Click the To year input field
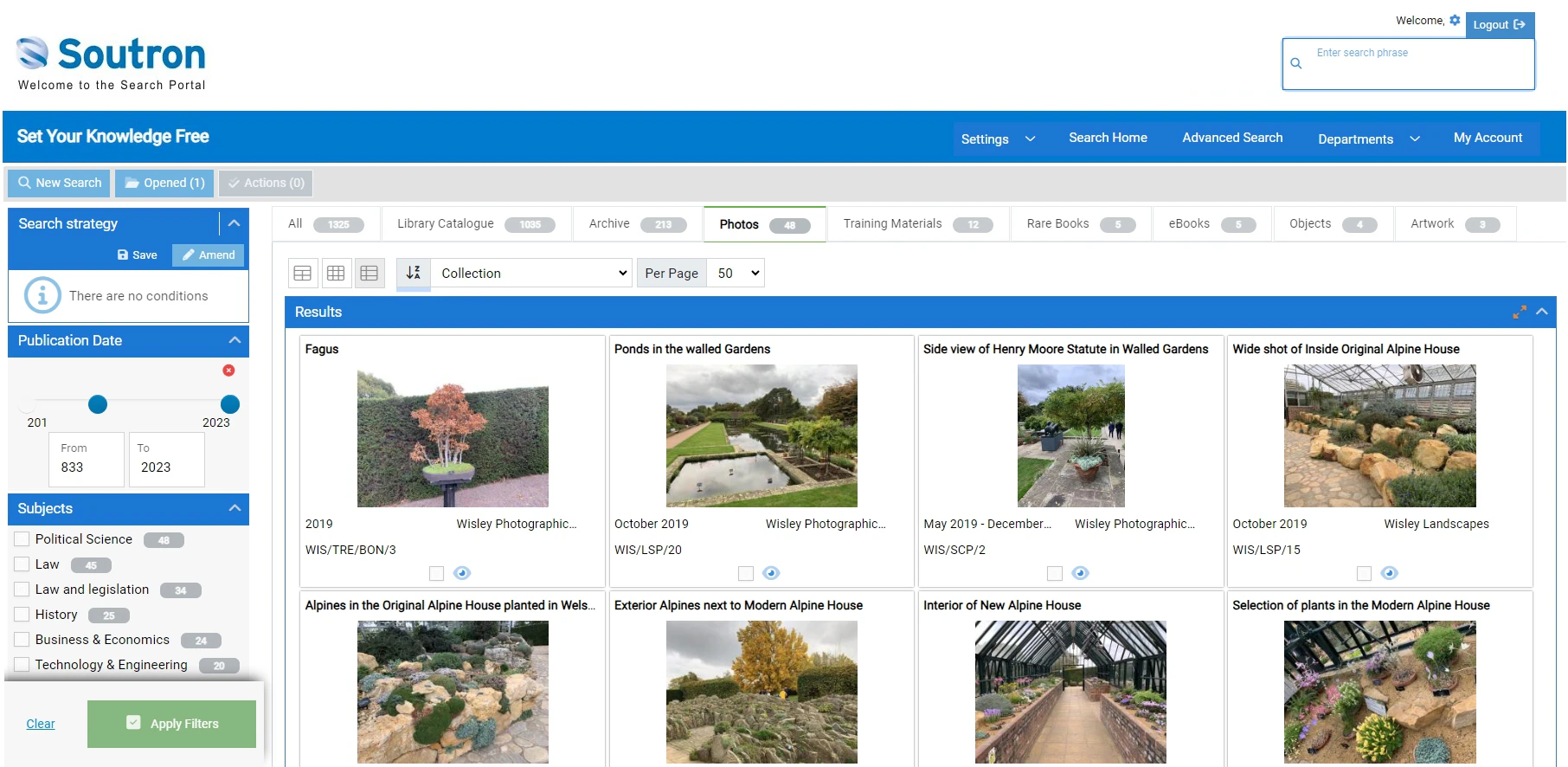Screen dimensions: 1568x767 [166, 460]
